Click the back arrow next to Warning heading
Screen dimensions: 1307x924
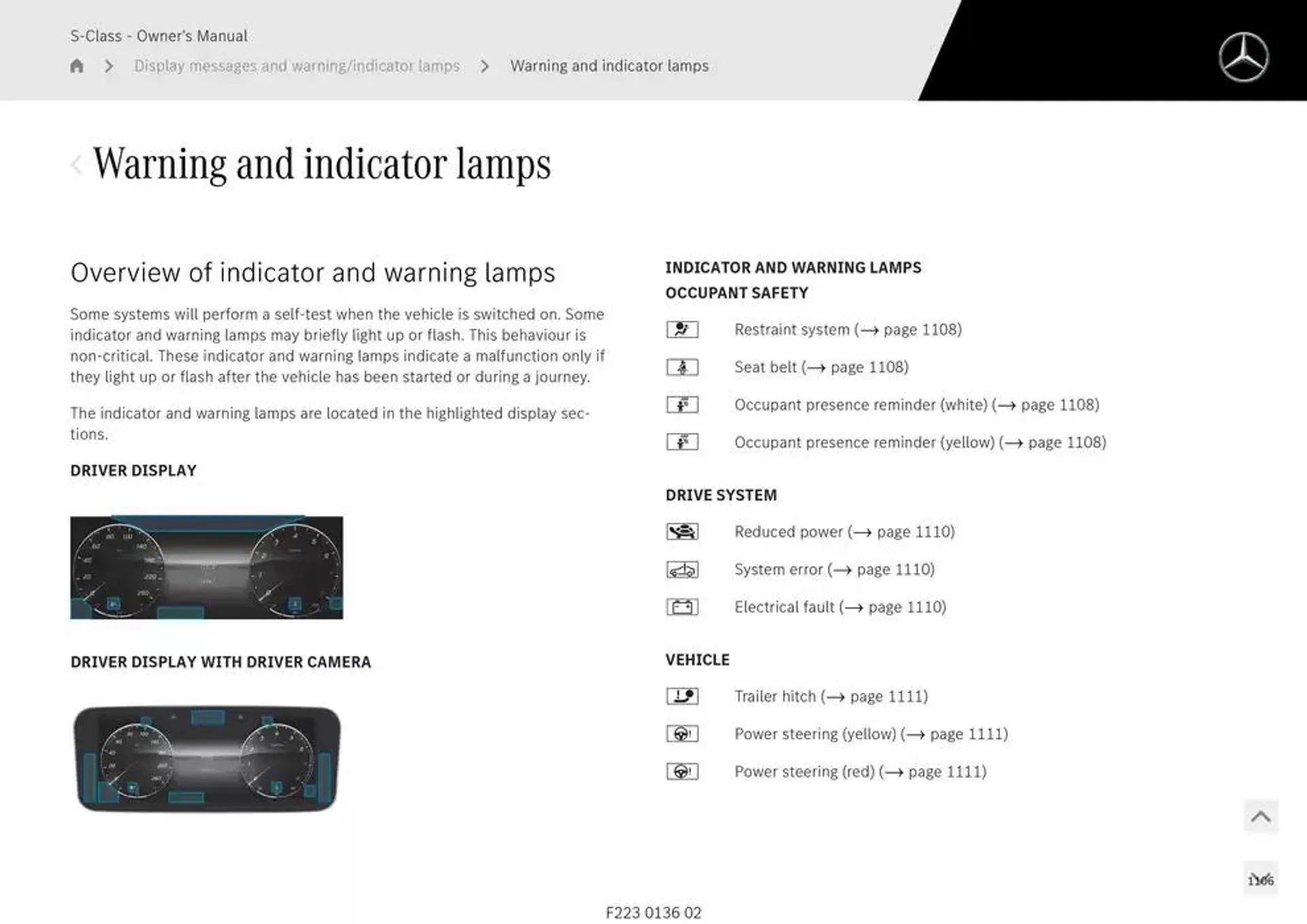(76, 162)
